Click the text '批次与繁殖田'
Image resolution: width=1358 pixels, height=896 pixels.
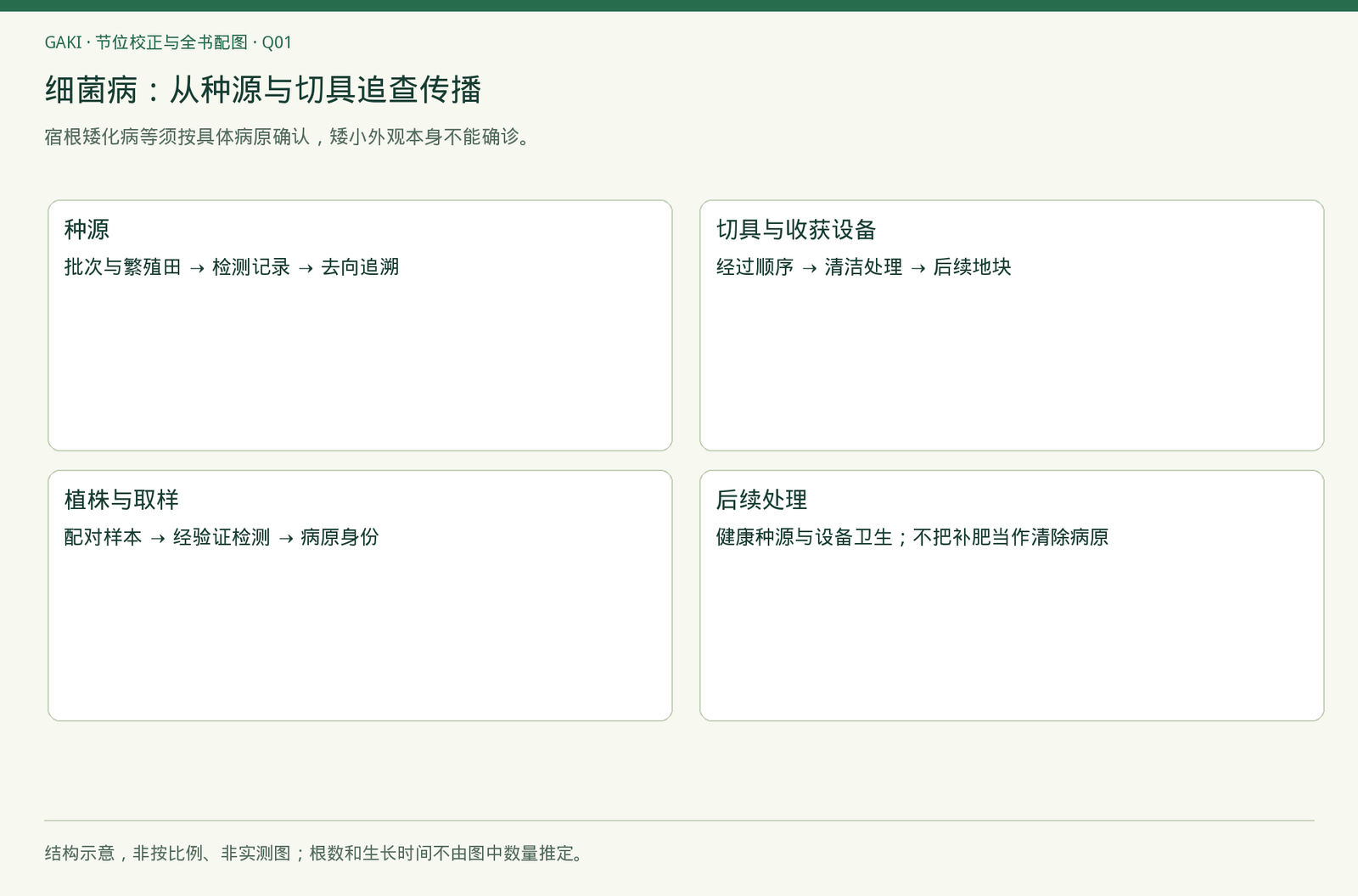123,267
